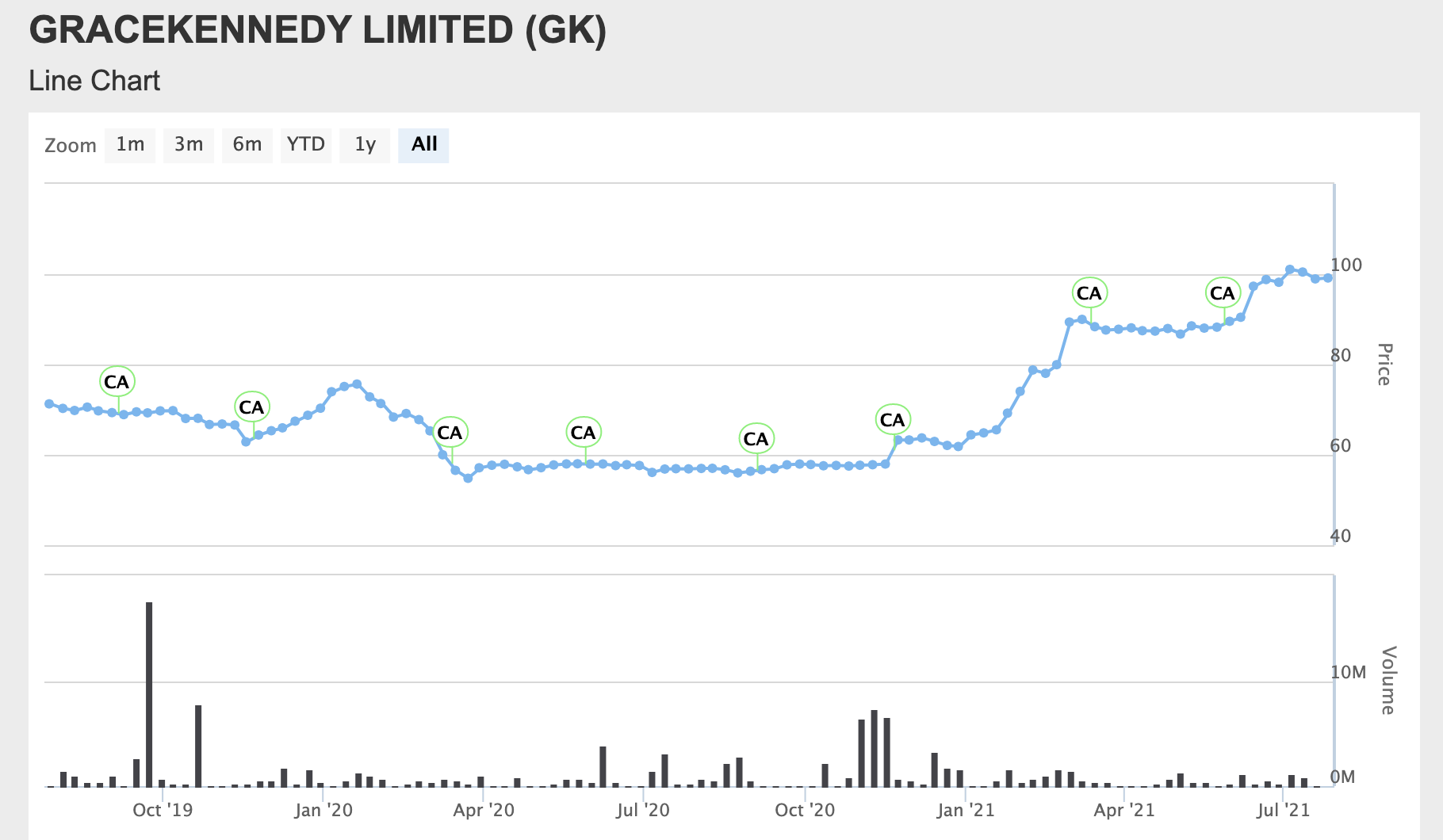Screen dimensions: 1443x840
Task: Click the CA marker near Dec '20 jump
Action: [891, 420]
